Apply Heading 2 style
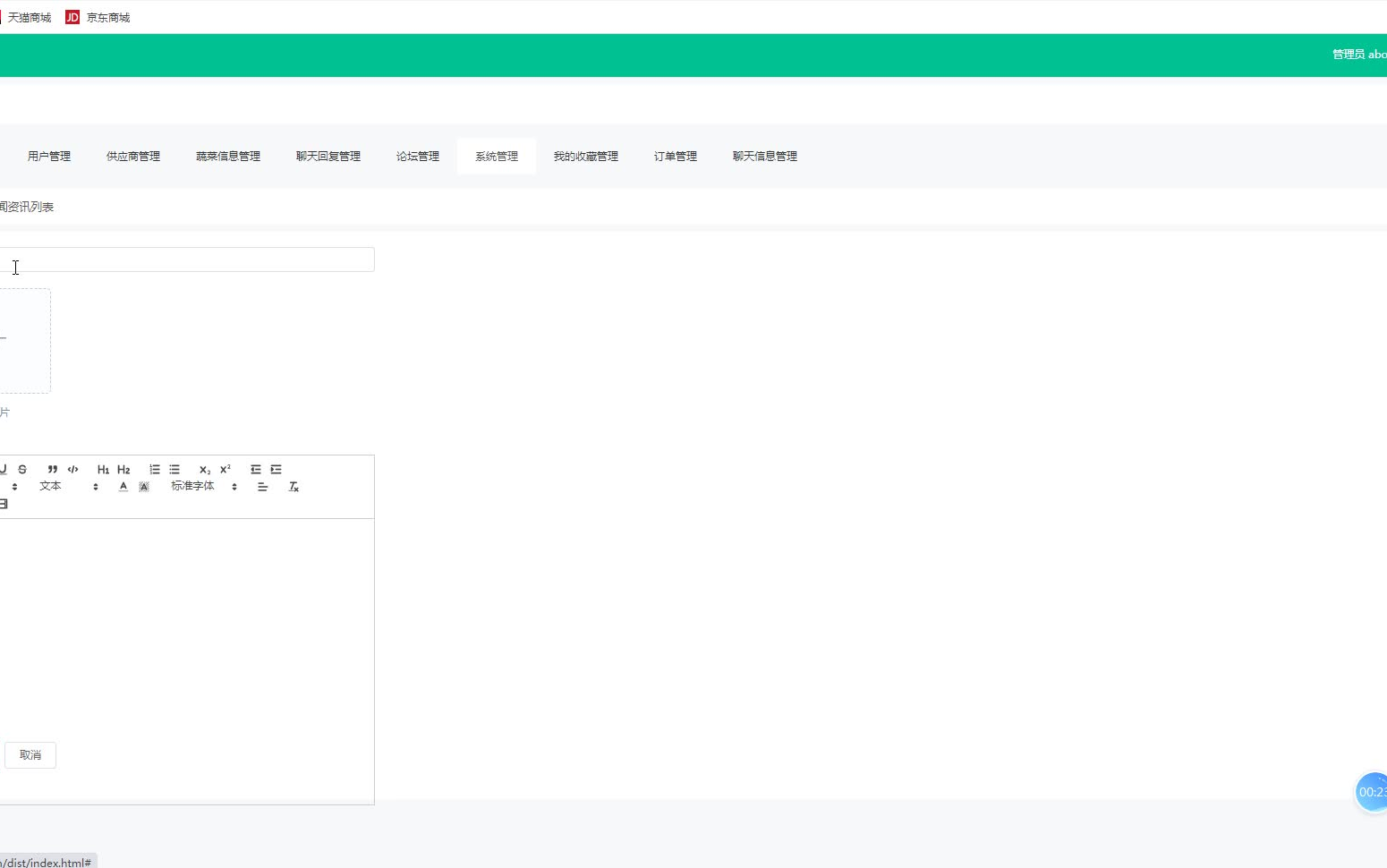Image resolution: width=1387 pixels, height=868 pixels. tap(123, 470)
